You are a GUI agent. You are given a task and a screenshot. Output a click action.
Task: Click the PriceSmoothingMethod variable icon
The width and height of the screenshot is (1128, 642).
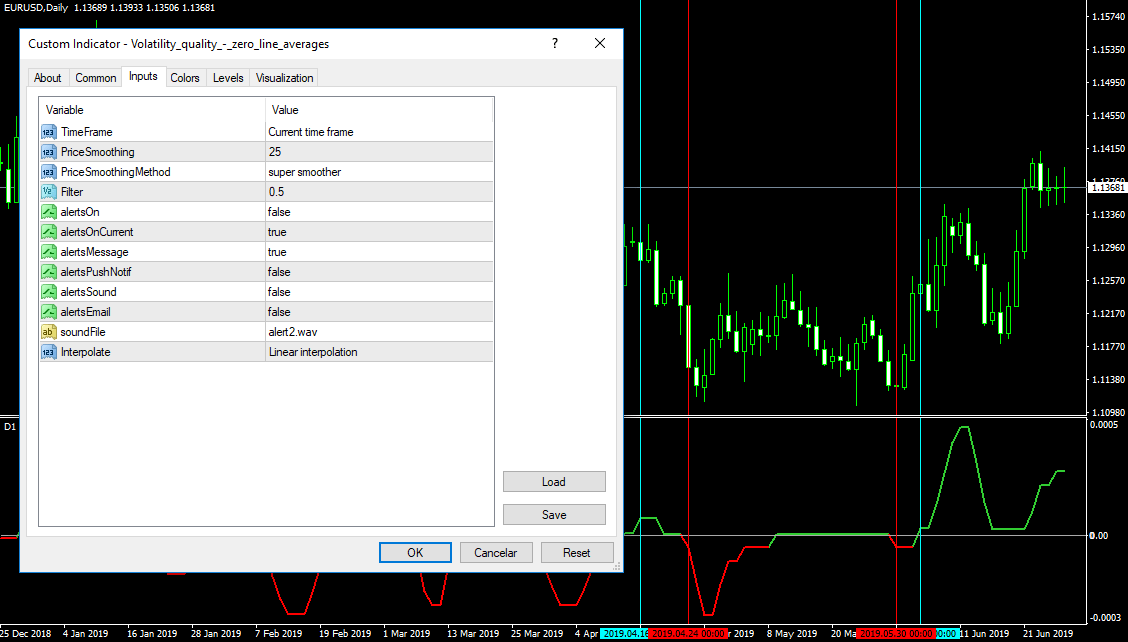pos(48,172)
